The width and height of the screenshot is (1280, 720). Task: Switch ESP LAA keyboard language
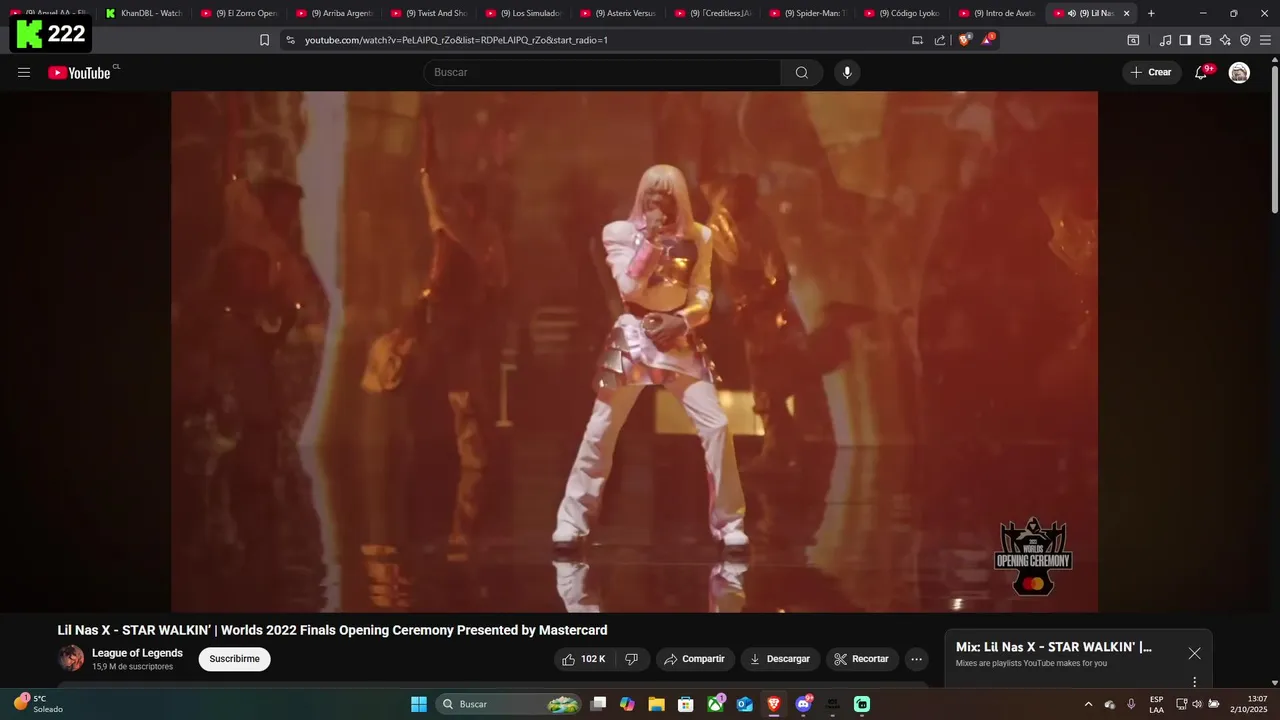1156,704
